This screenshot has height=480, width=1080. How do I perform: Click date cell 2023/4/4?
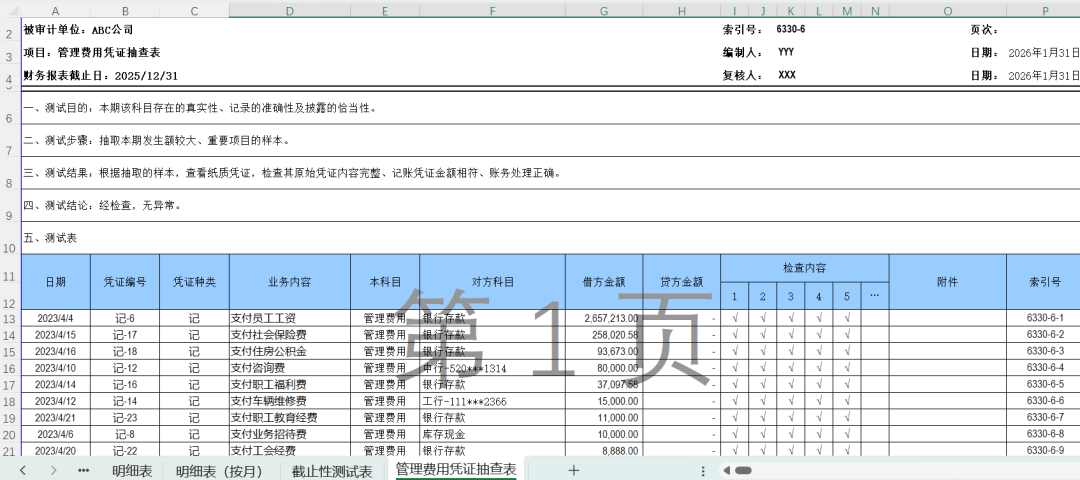click(x=56, y=318)
